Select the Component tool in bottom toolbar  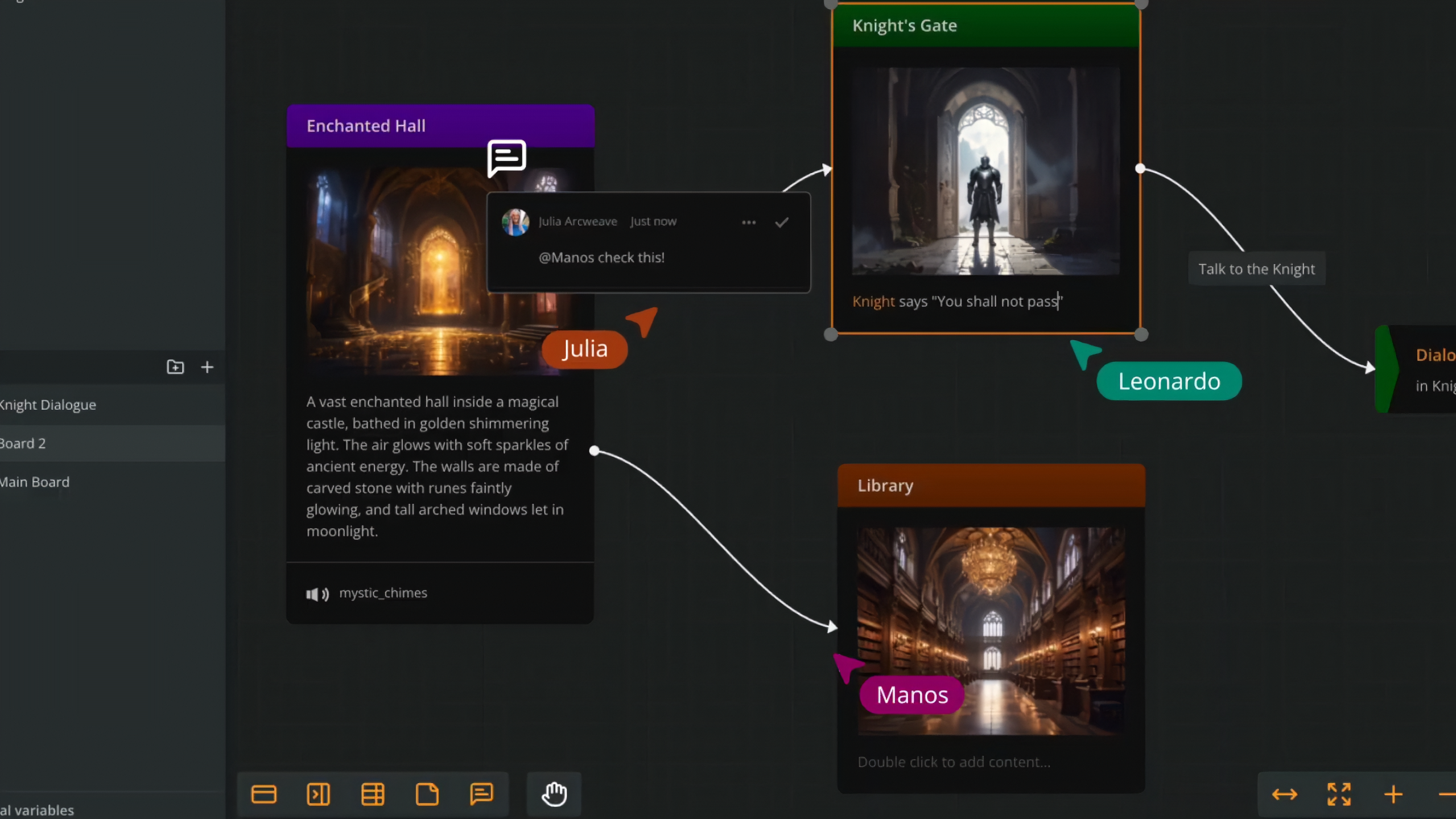coord(373,794)
